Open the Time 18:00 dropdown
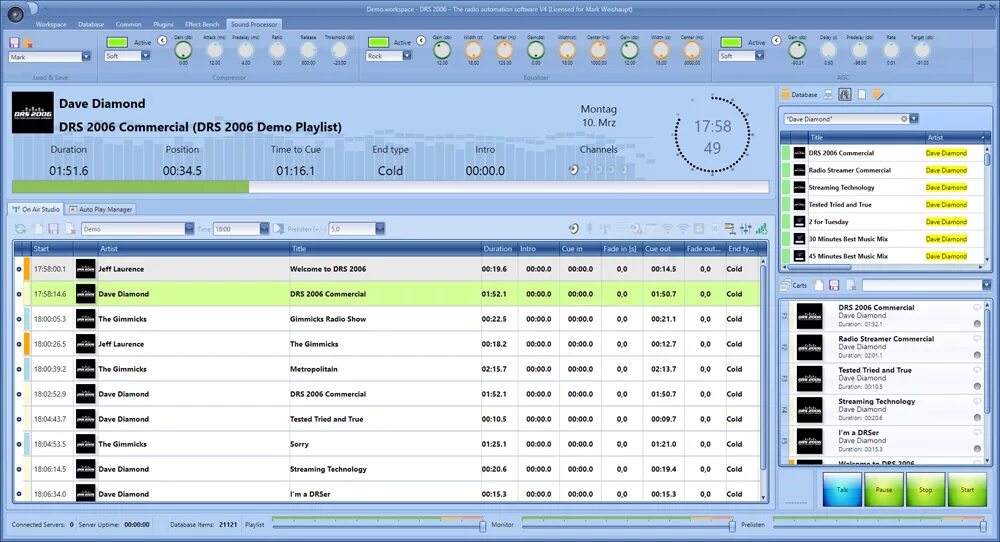Screen dimensions: 1000x542 (264, 229)
